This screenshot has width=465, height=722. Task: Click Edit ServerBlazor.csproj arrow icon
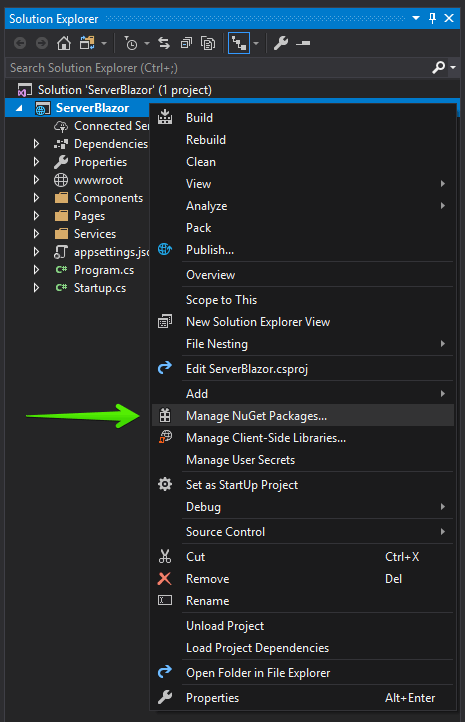(x=165, y=367)
